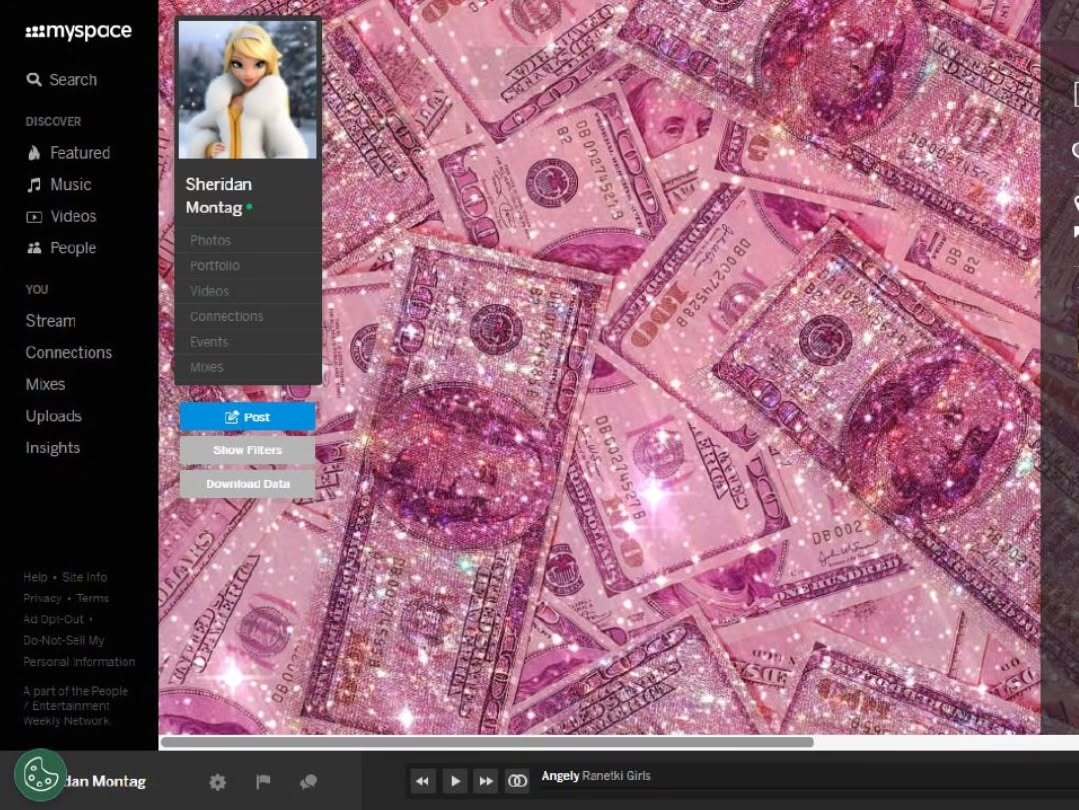Open your Stream
1079x810 pixels.
pyautogui.click(x=50, y=321)
